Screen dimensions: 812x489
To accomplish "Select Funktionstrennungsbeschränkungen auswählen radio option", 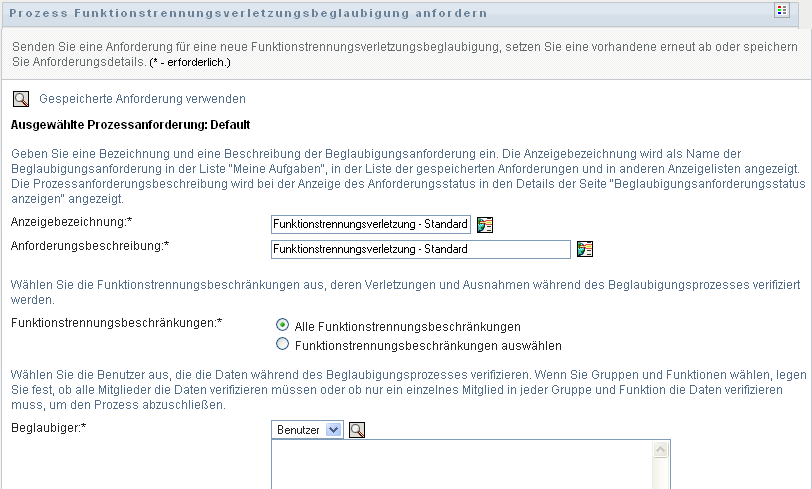I will point(282,344).
